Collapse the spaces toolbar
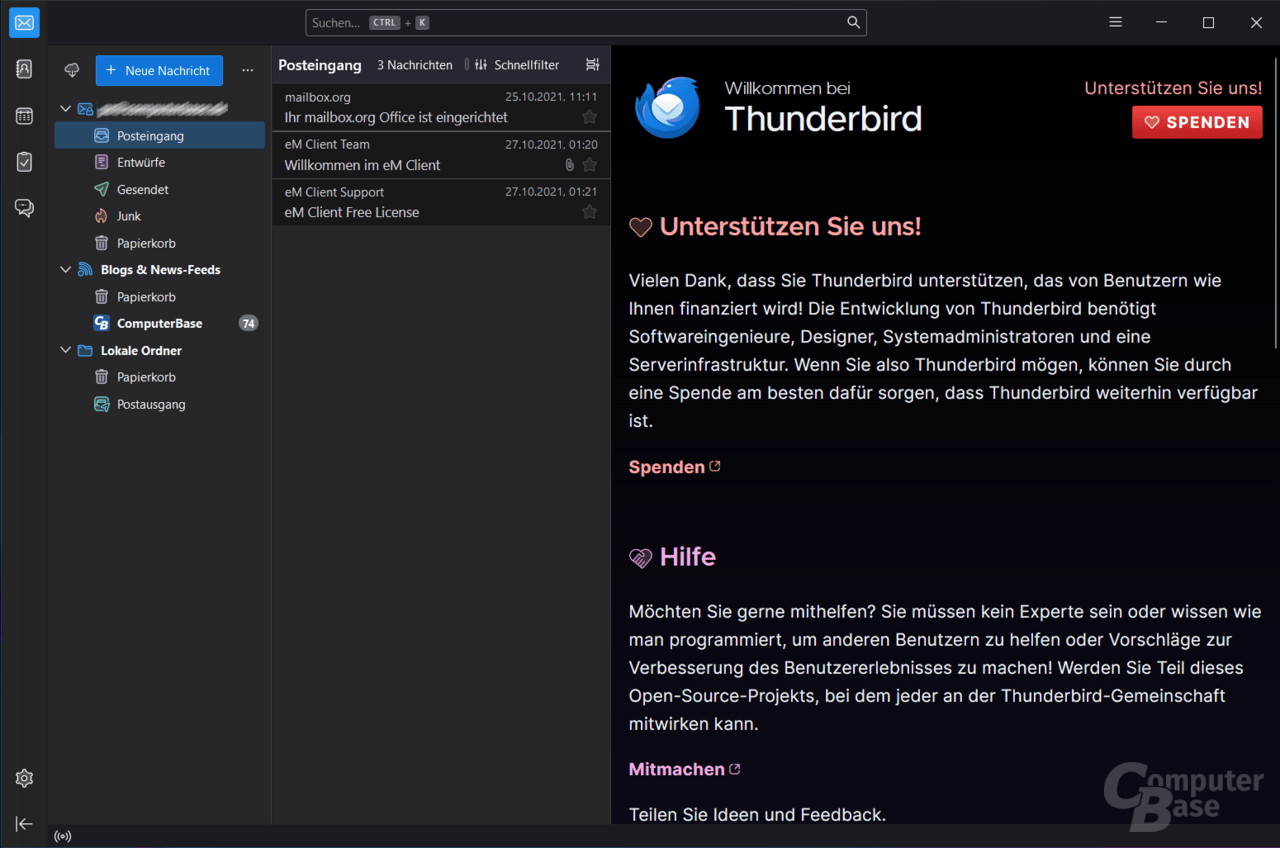The height and width of the screenshot is (848, 1280). [x=24, y=824]
